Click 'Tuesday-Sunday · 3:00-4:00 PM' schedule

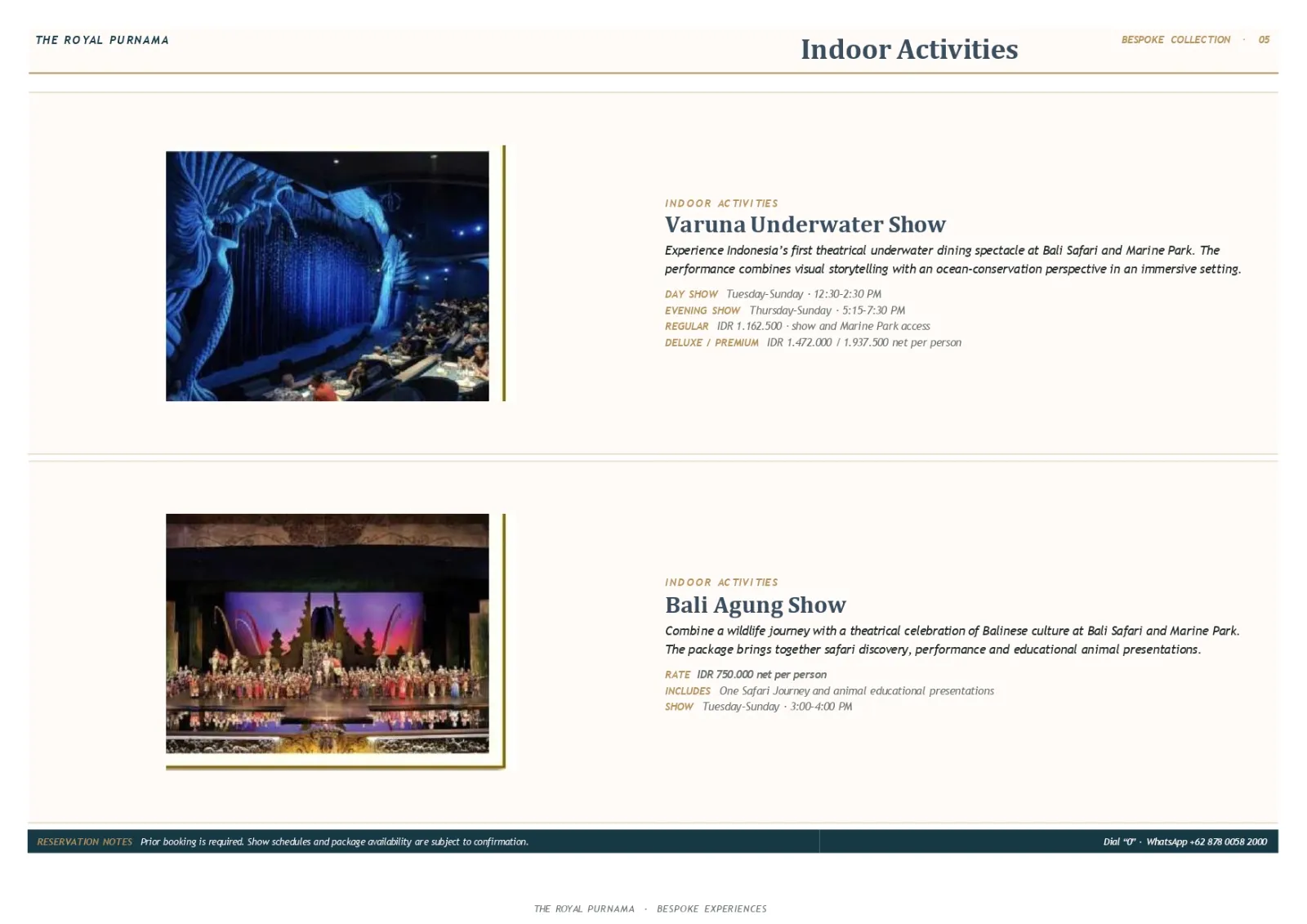pos(778,707)
